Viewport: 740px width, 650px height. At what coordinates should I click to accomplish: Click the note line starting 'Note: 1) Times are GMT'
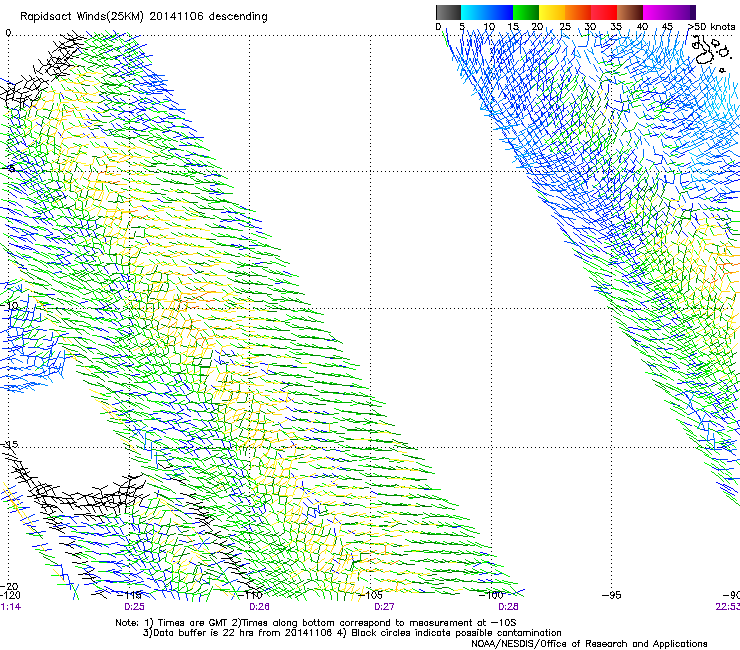coord(316,623)
